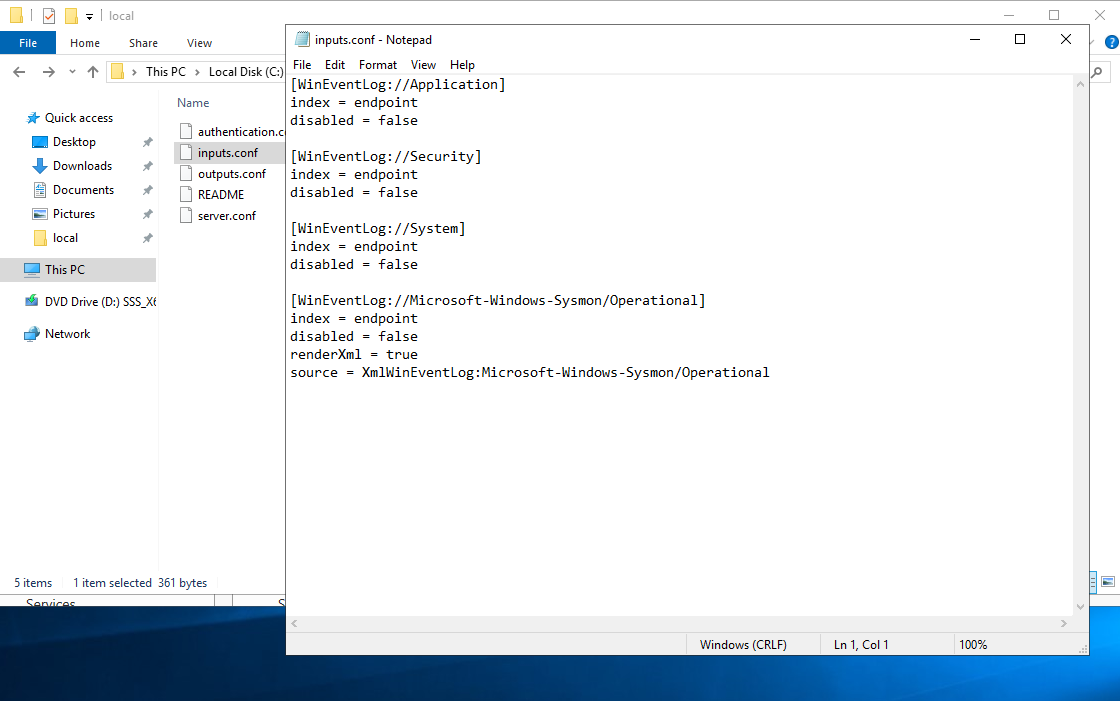Viewport: 1120px width, 701px height.
Task: Click the Pictures pin icon
Action: (147, 214)
